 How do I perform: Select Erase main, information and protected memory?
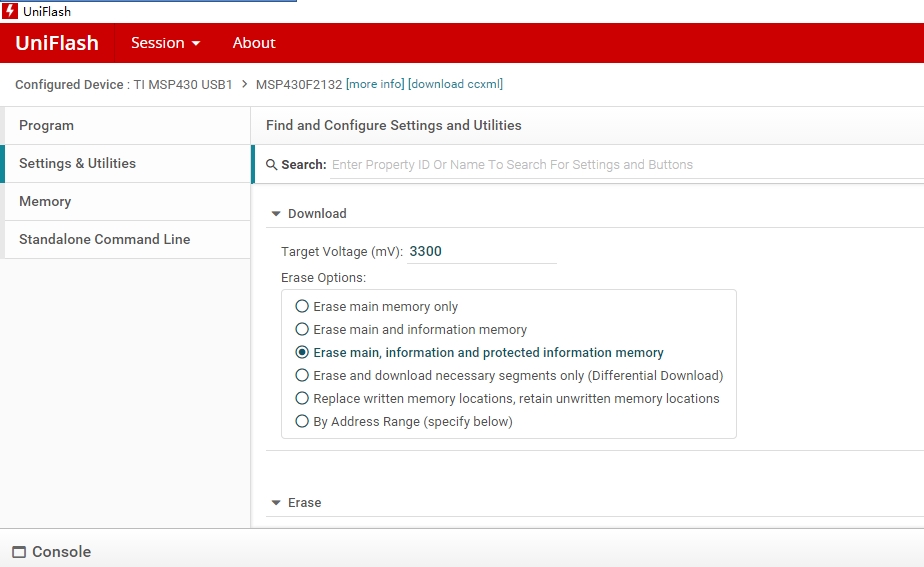302,353
